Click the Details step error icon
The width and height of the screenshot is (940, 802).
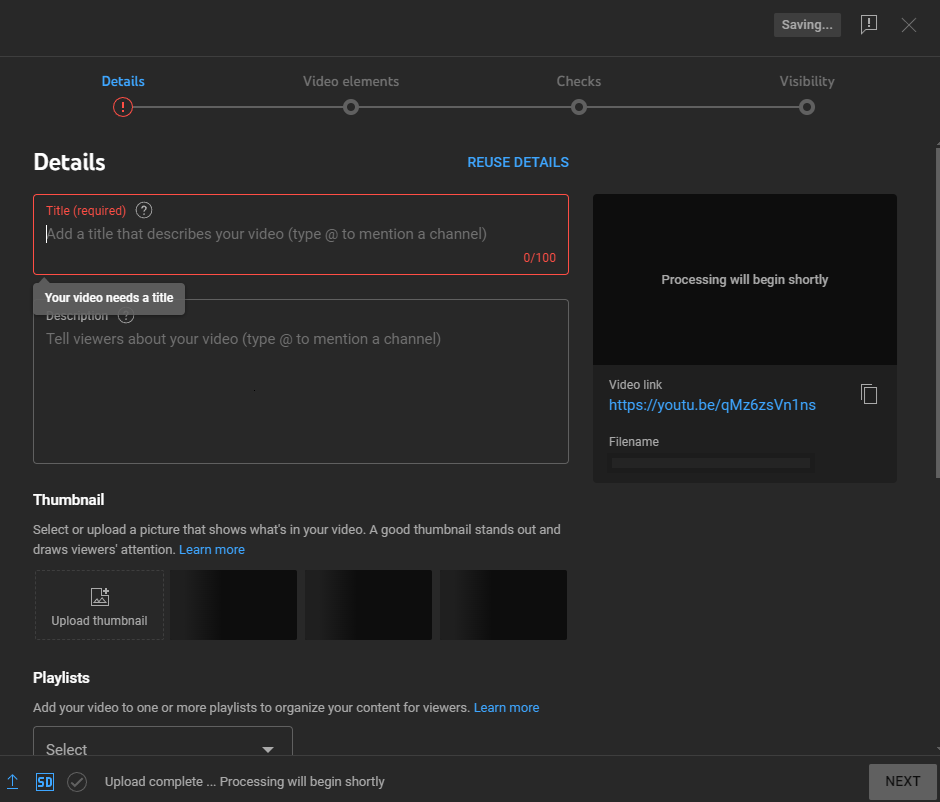pos(123,107)
